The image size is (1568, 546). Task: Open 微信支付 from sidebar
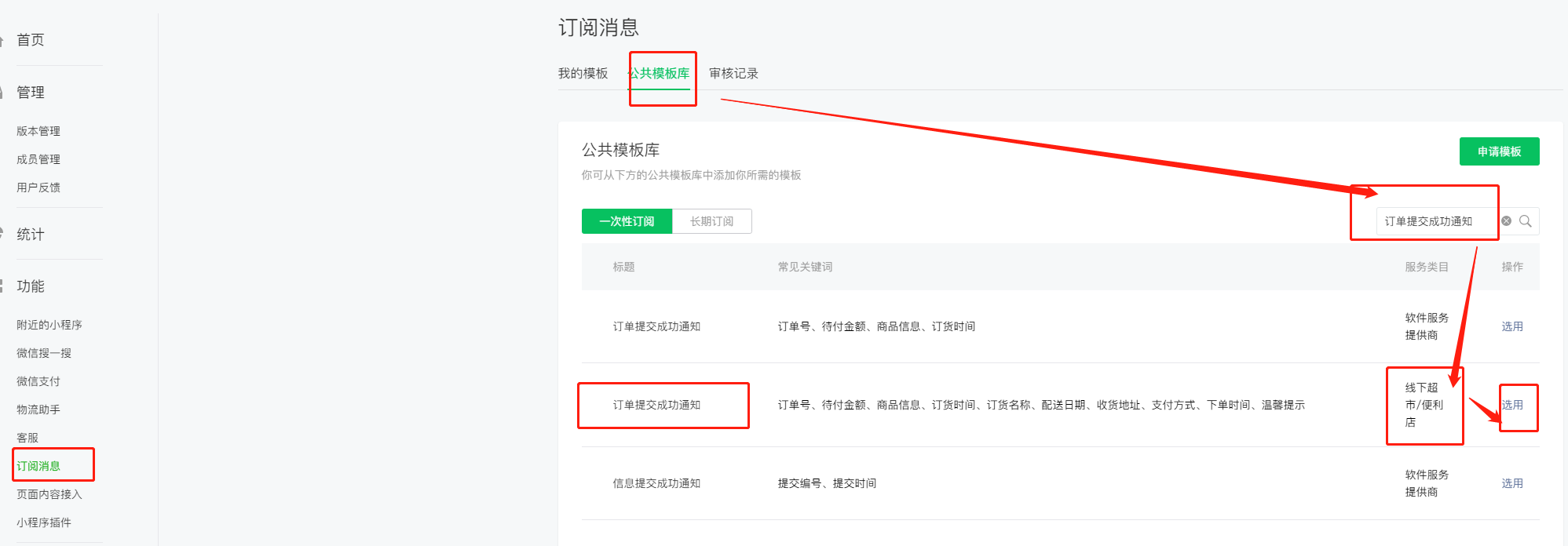38,381
